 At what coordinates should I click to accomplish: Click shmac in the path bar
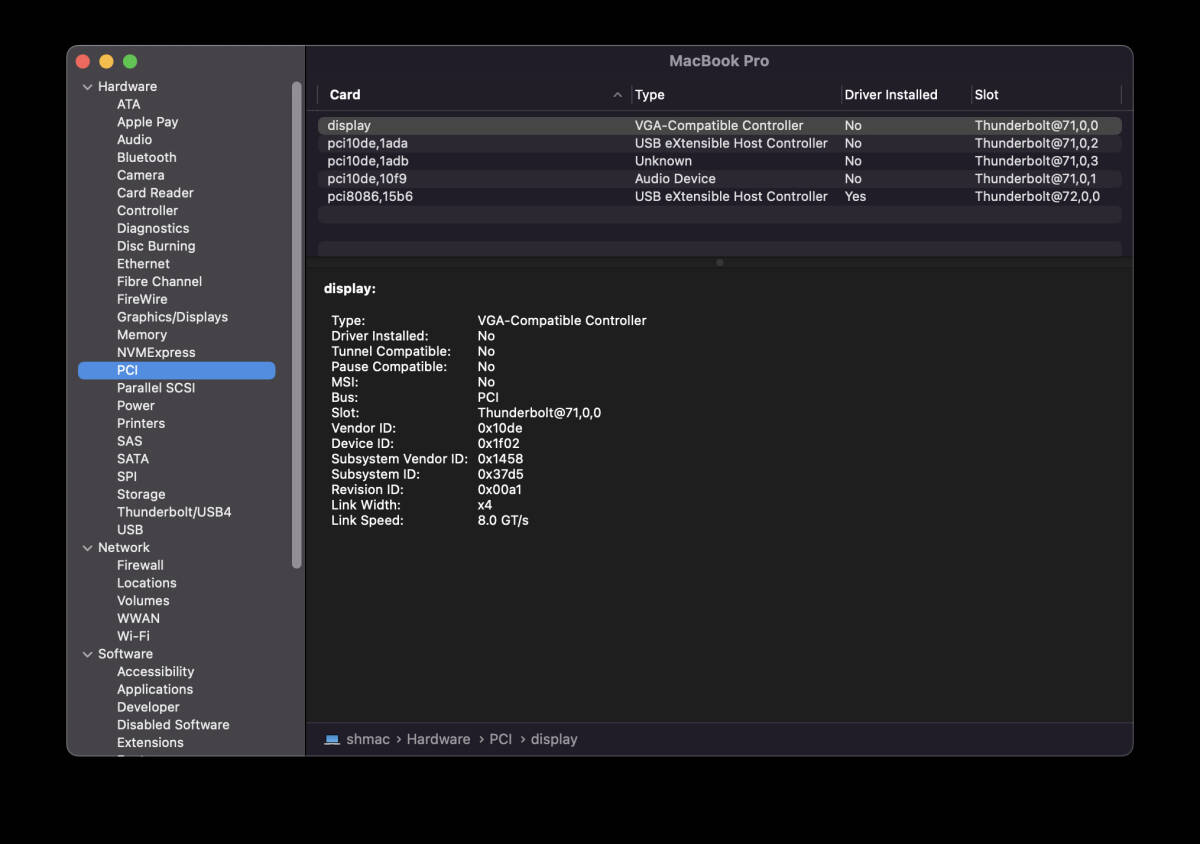(x=368, y=739)
